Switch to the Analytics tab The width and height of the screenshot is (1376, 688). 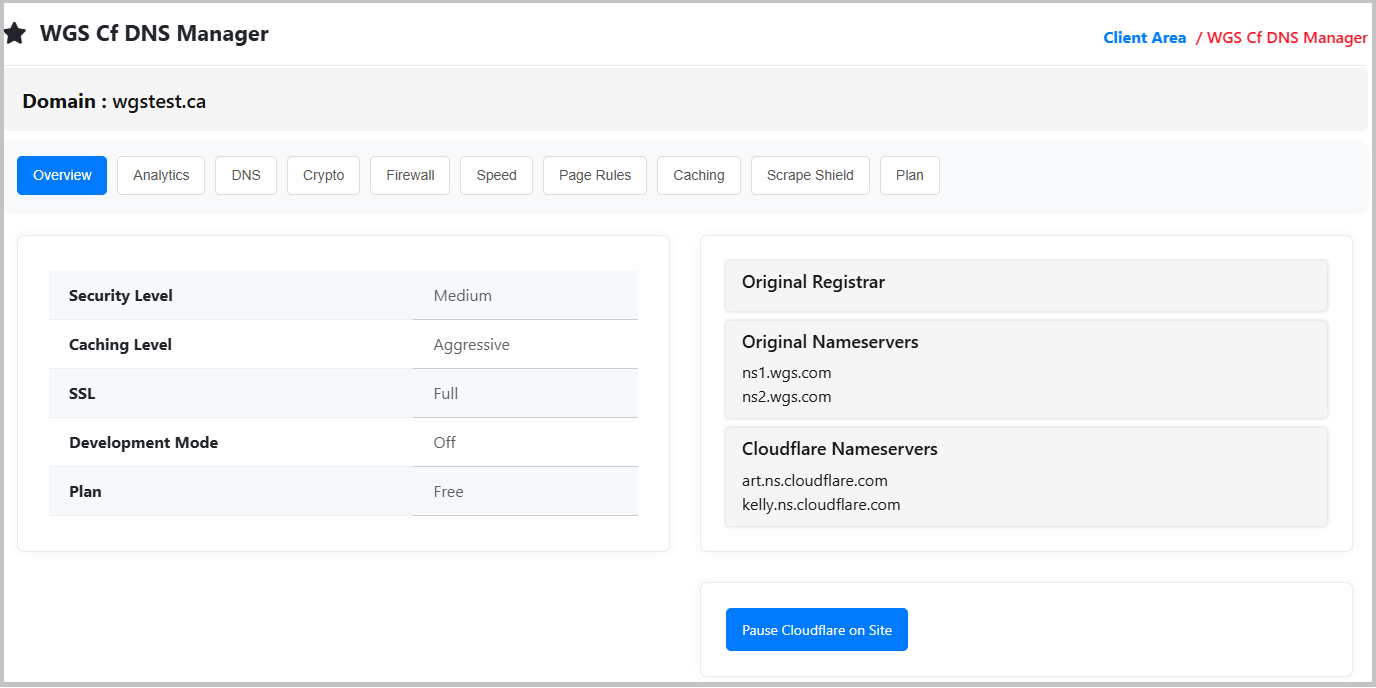pos(161,175)
